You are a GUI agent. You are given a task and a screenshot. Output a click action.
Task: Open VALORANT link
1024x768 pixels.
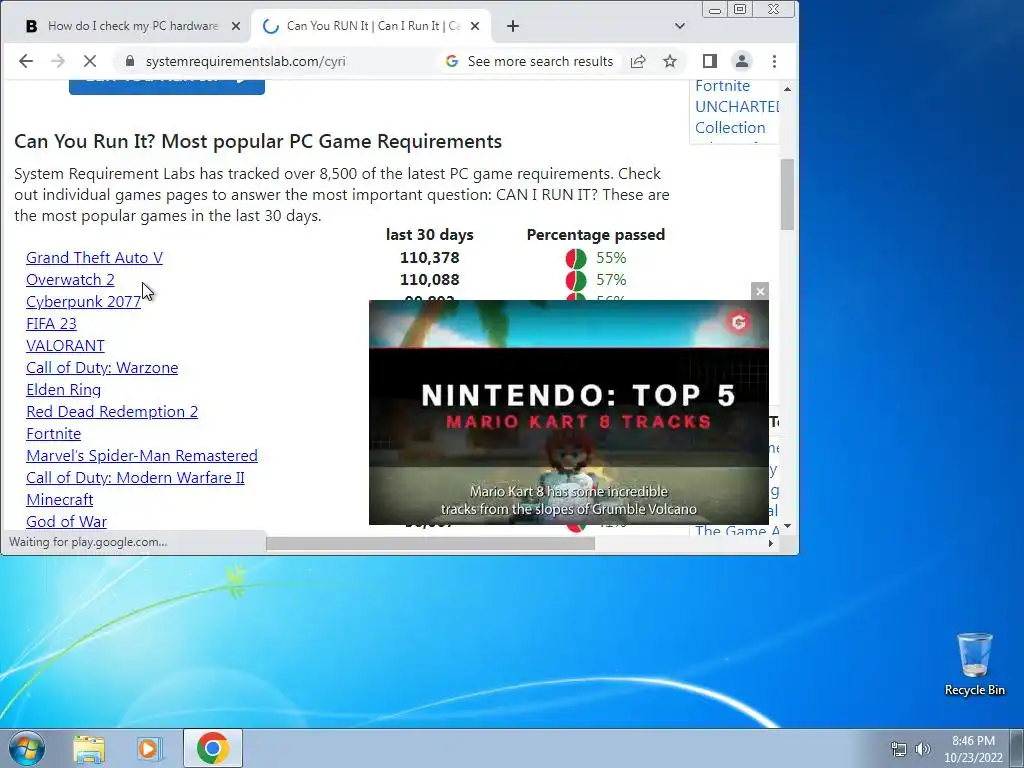click(x=65, y=345)
